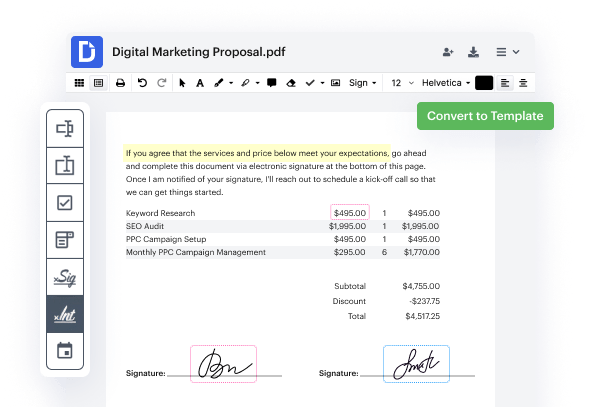Select the date field sidebar icon
The width and height of the screenshot is (594, 407).
pyautogui.click(x=65, y=351)
